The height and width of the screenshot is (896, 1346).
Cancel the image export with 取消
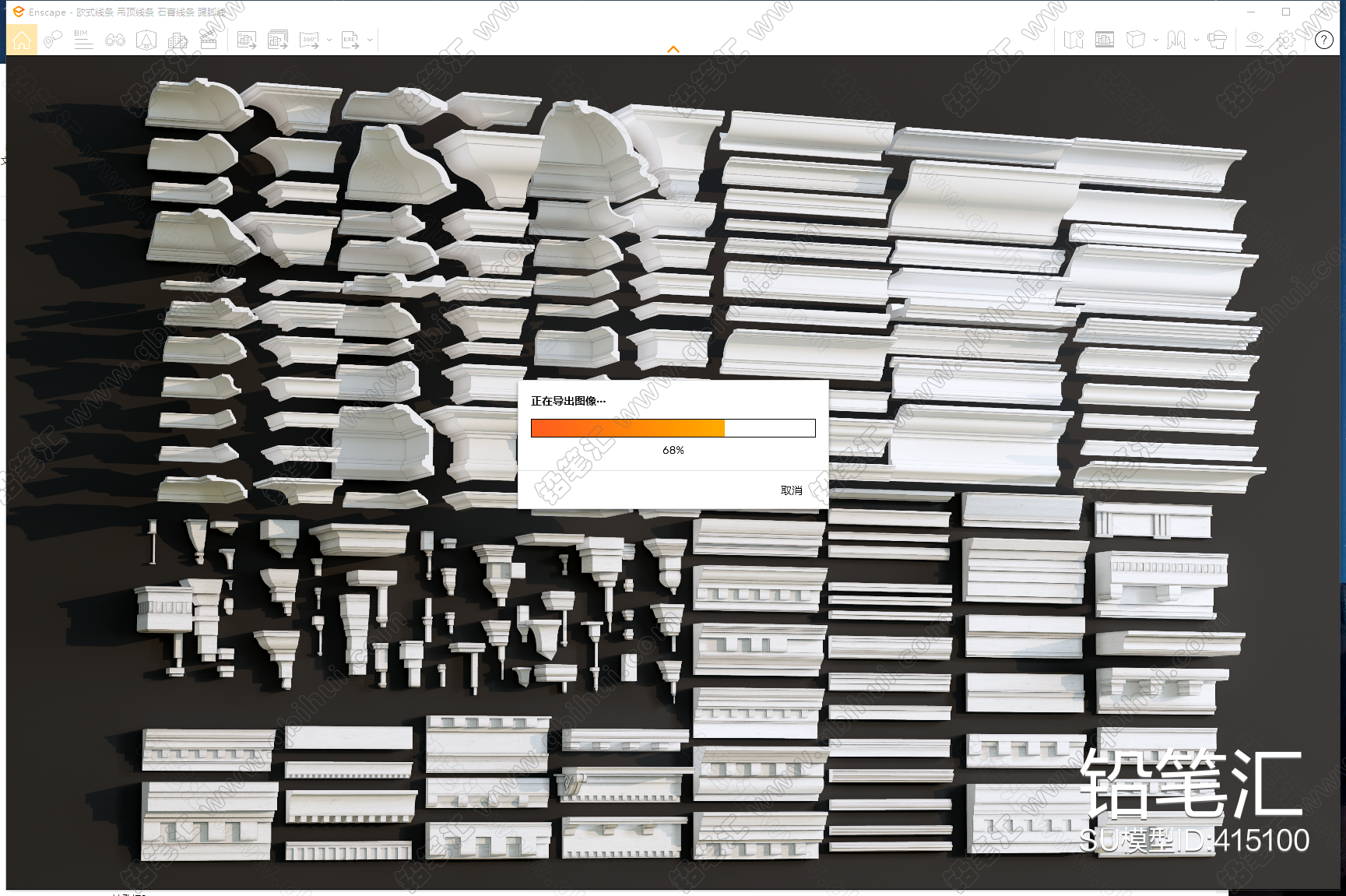791,490
